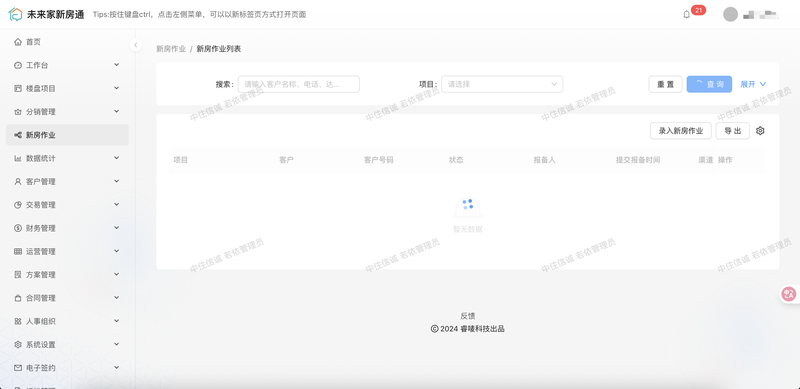Image resolution: width=800 pixels, height=389 pixels.
Task: Click the floating translate icon at right edge
Action: click(789, 294)
